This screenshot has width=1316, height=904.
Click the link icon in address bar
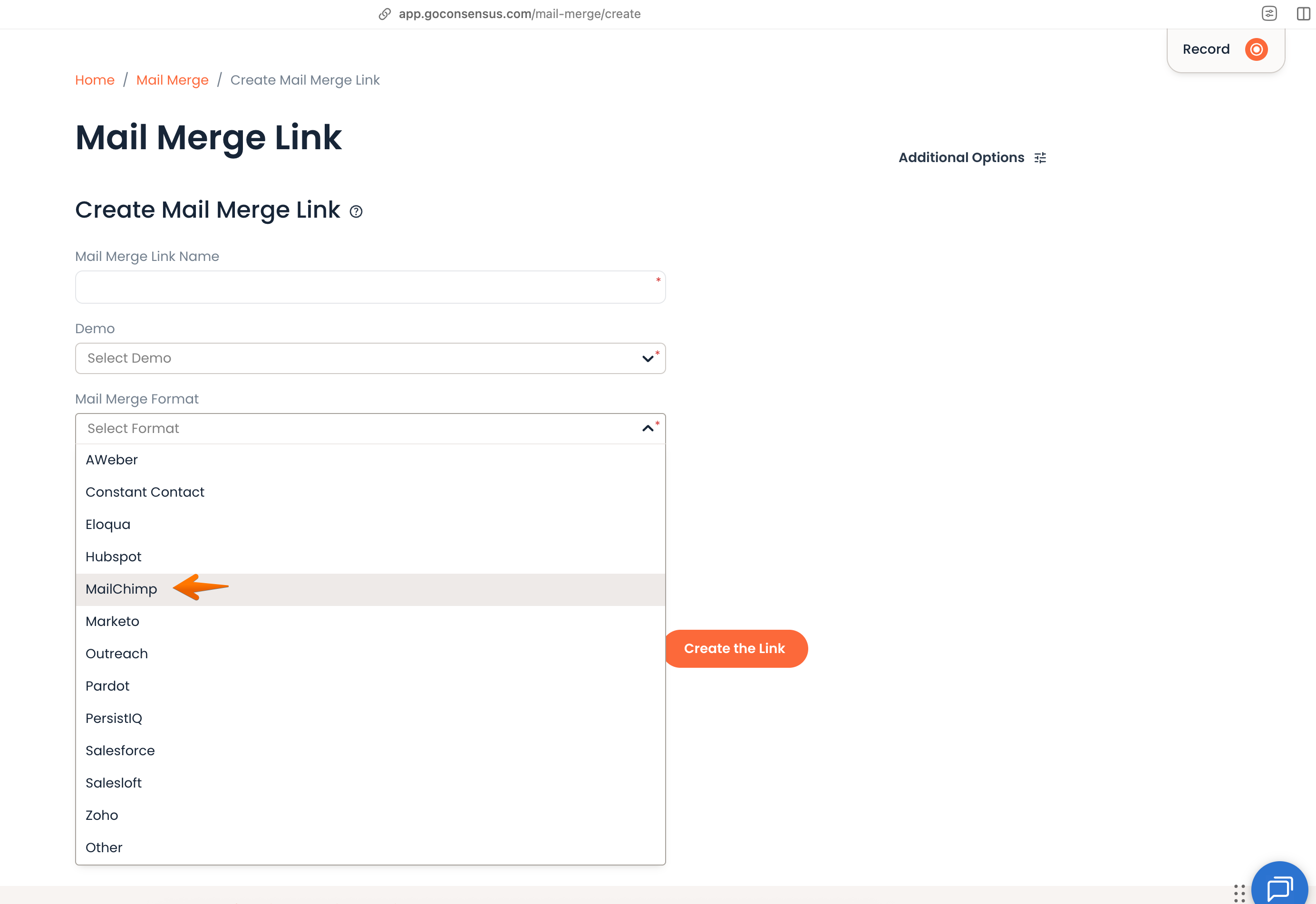(x=385, y=14)
